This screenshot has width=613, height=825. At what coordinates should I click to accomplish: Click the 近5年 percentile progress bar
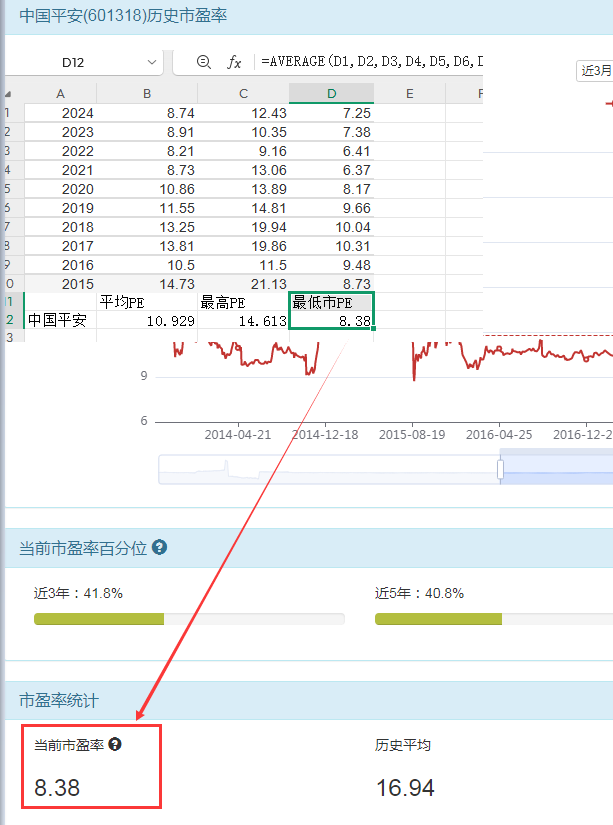[x=494, y=619]
